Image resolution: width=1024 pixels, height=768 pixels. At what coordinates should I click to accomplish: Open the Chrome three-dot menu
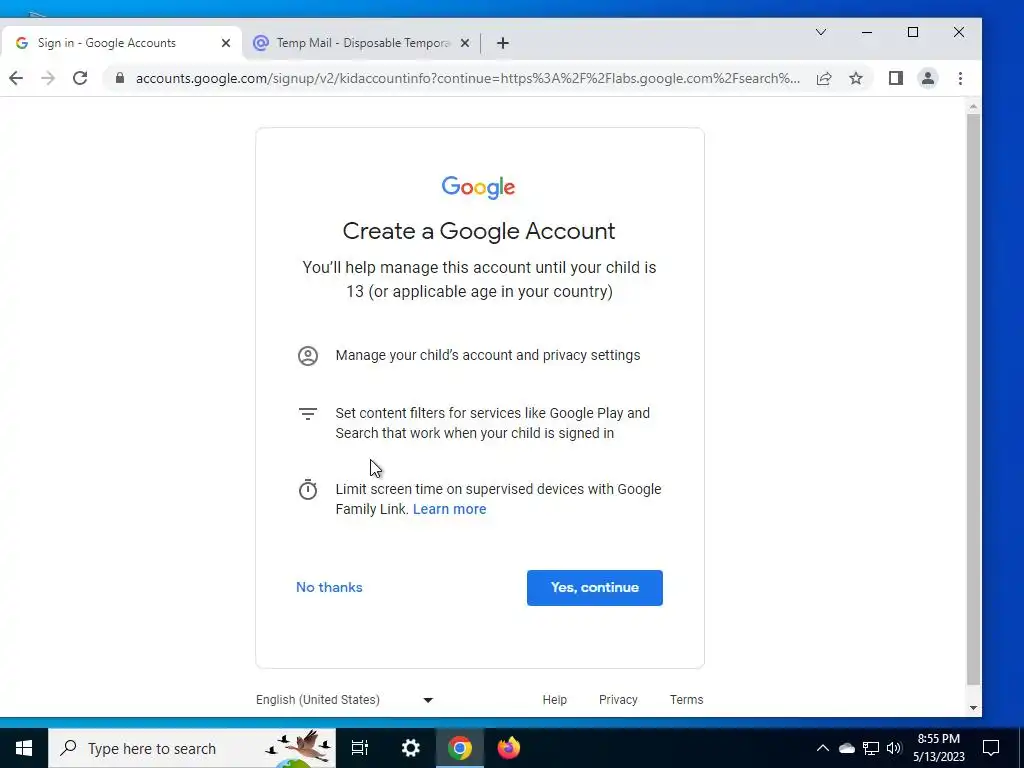pos(960,78)
